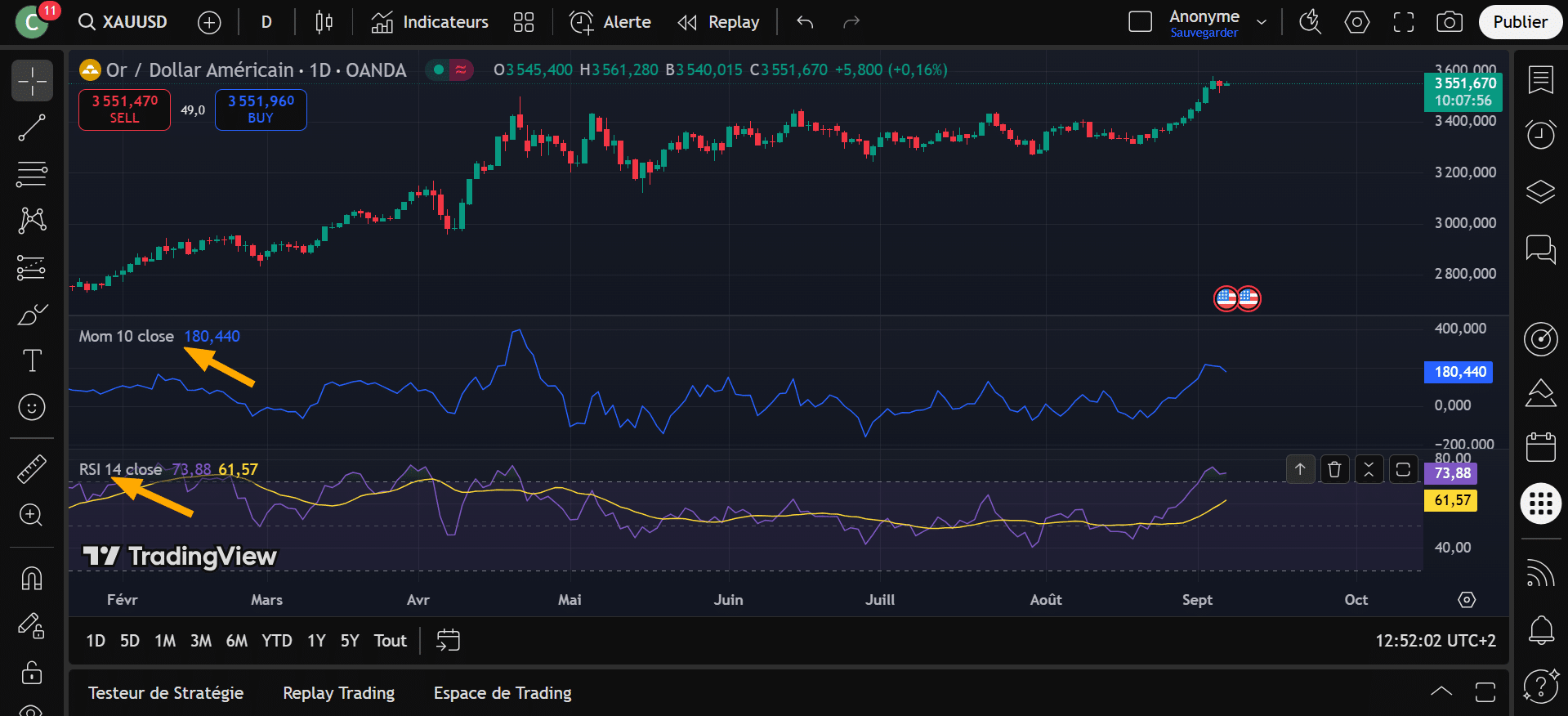Image resolution: width=1568 pixels, height=716 pixels.
Task: Open the object tree layers panel
Action: point(1540,192)
